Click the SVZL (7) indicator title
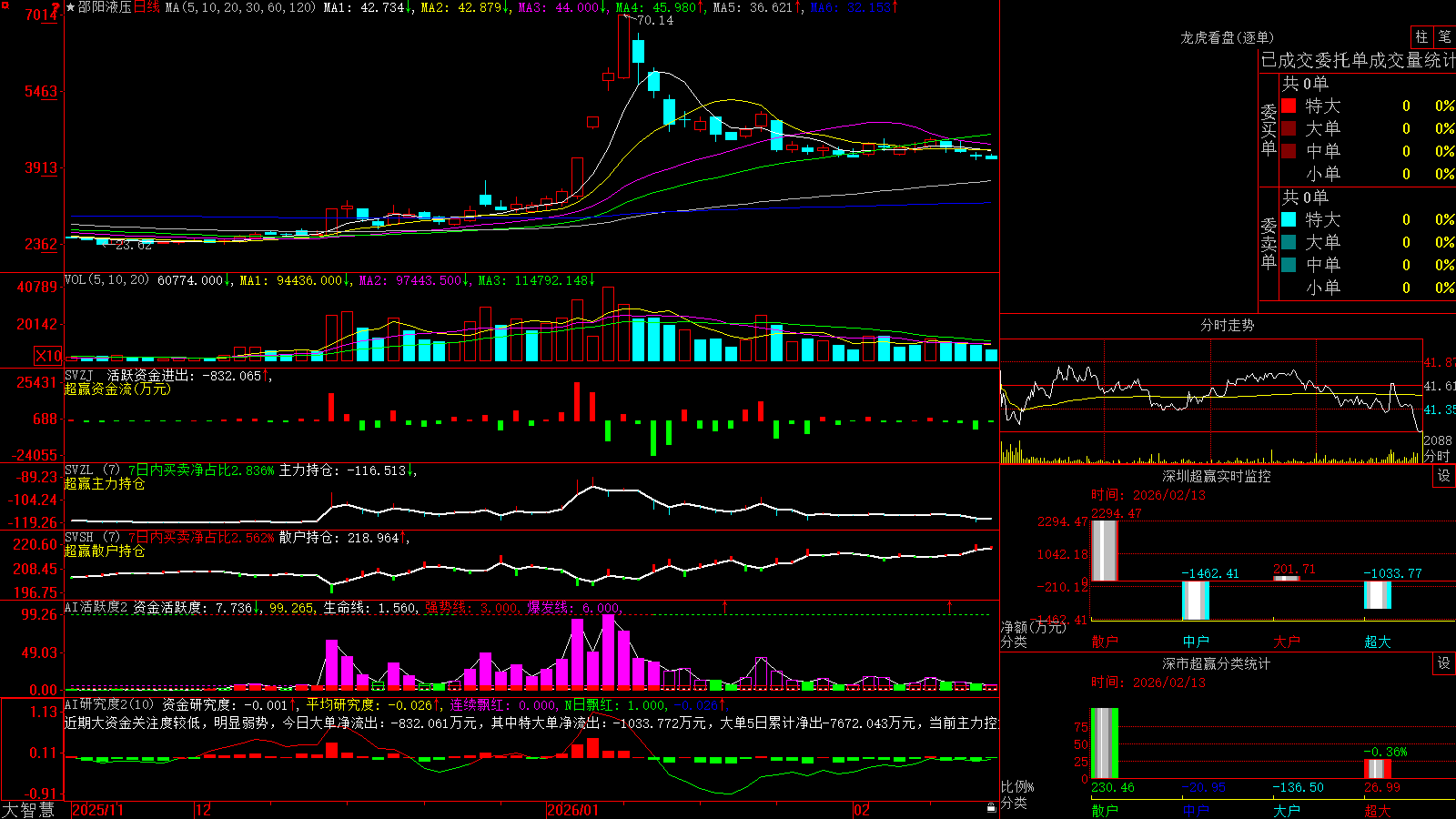The width and height of the screenshot is (1456, 819). pos(92,470)
